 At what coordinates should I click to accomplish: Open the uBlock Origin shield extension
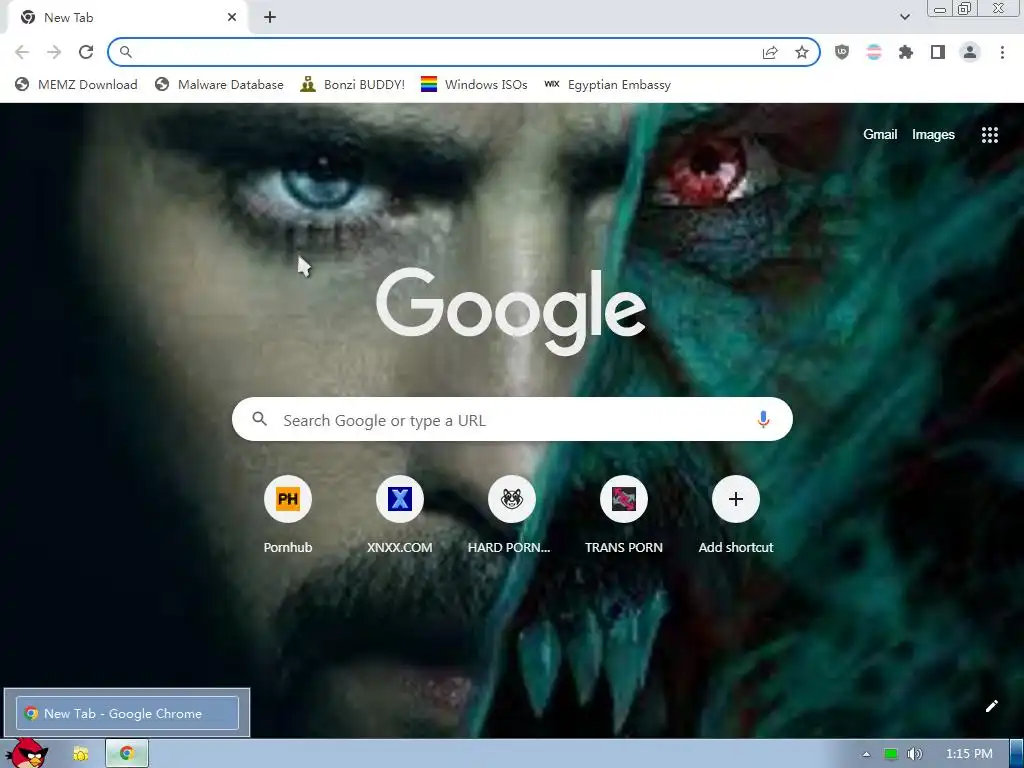click(842, 52)
